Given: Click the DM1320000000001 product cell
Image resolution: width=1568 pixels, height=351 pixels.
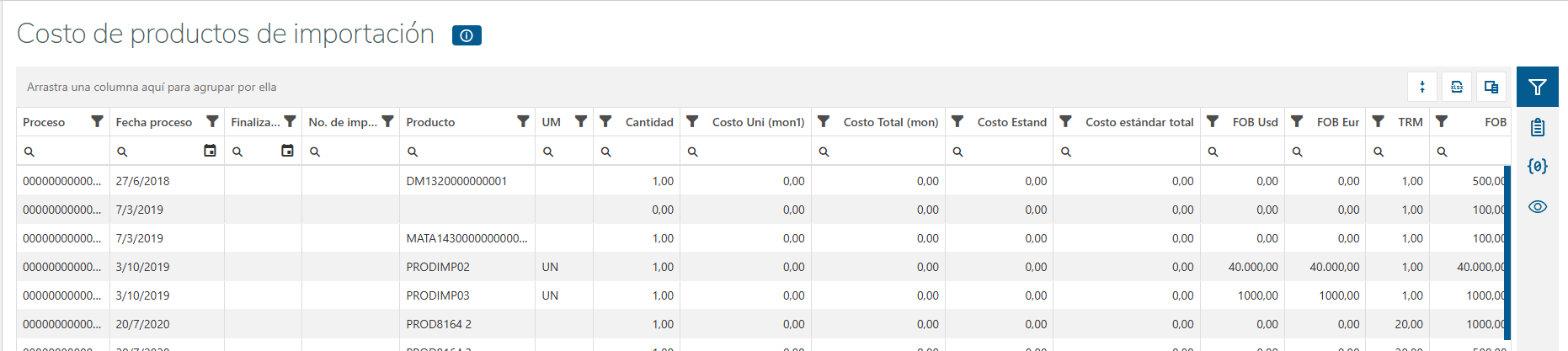Looking at the screenshot, I should coord(456,181).
